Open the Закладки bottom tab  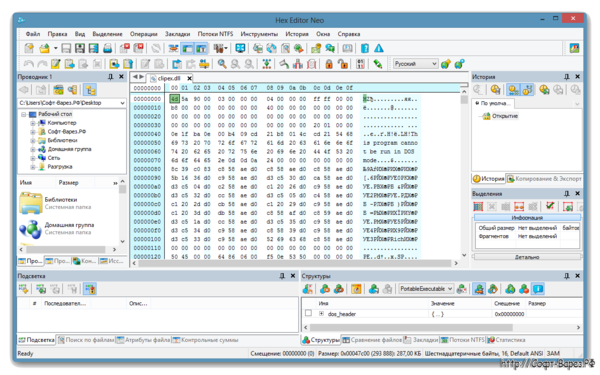coord(421,340)
